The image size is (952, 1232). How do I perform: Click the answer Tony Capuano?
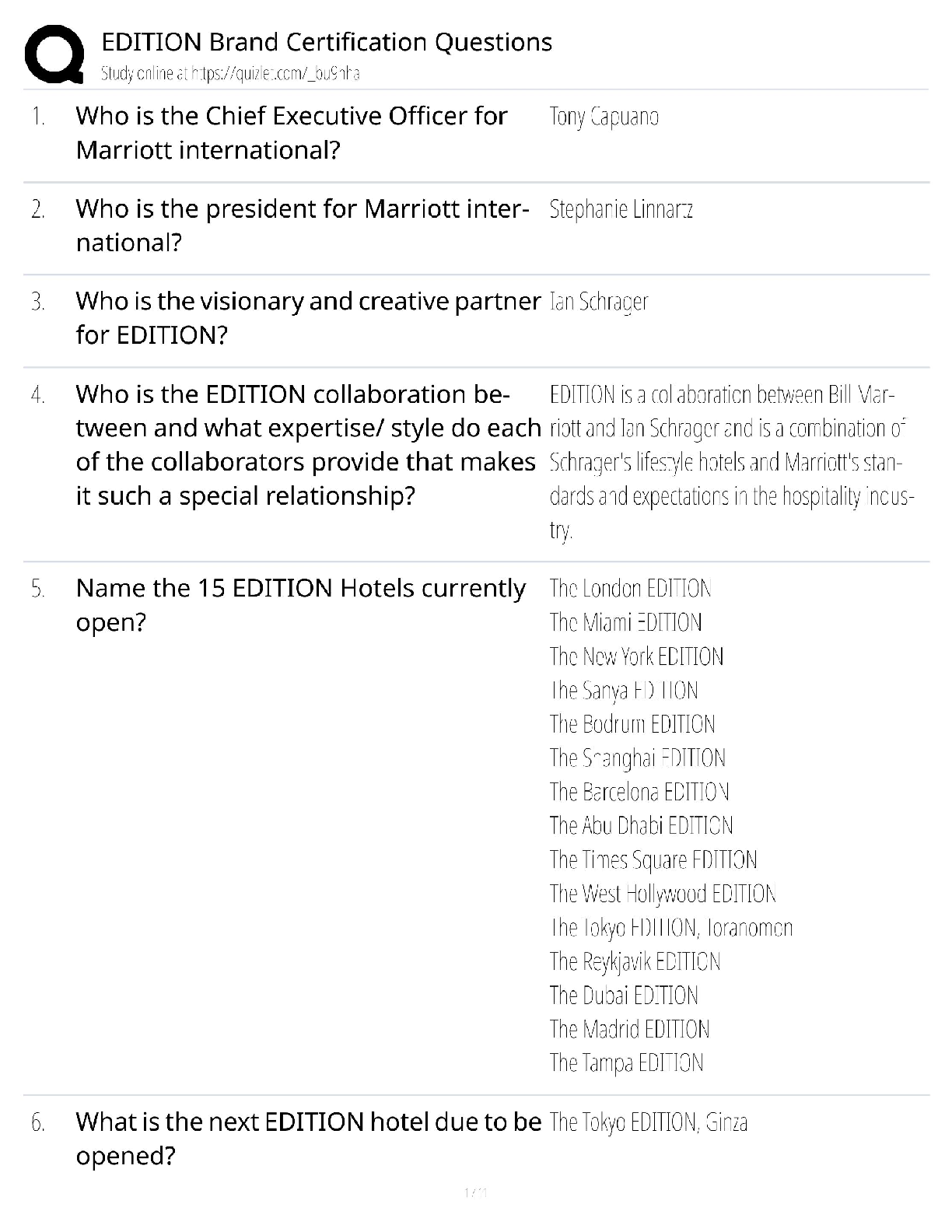click(604, 117)
